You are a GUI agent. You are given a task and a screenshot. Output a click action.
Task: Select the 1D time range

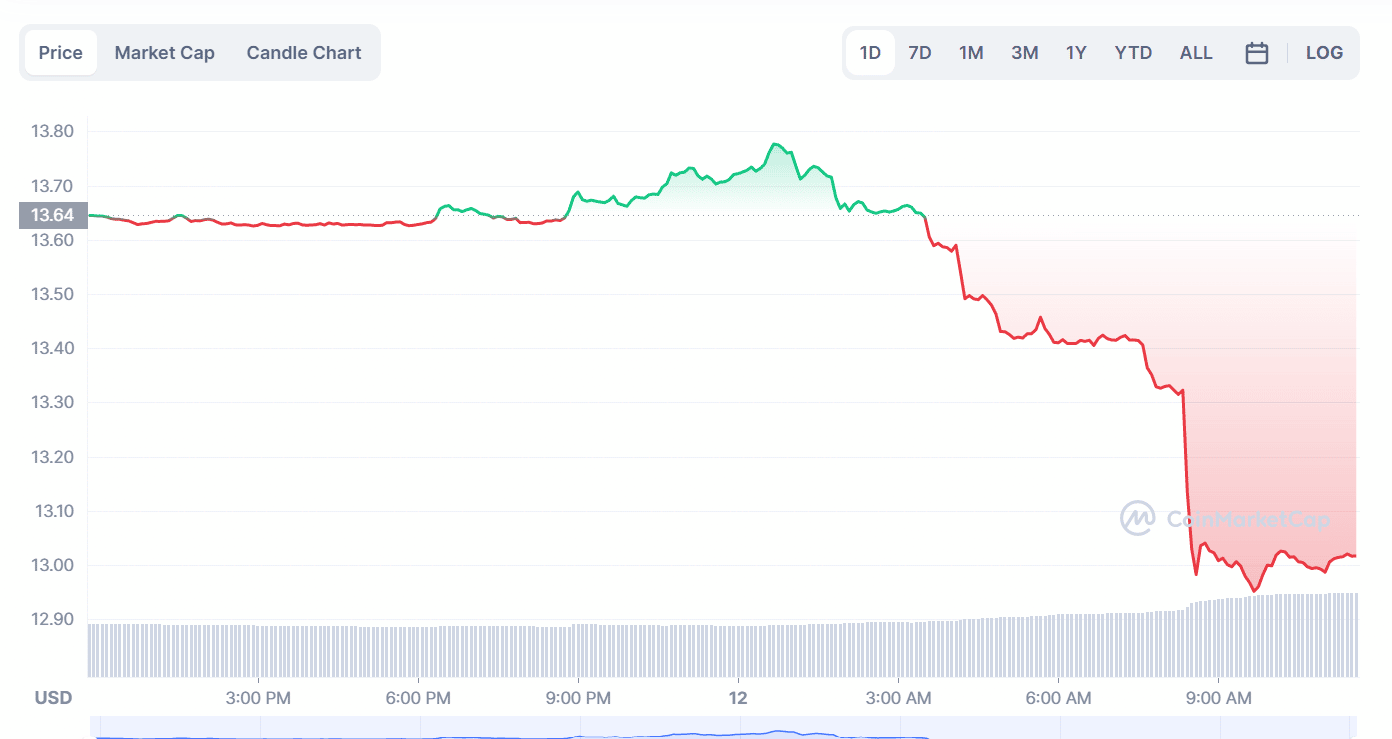click(x=870, y=53)
